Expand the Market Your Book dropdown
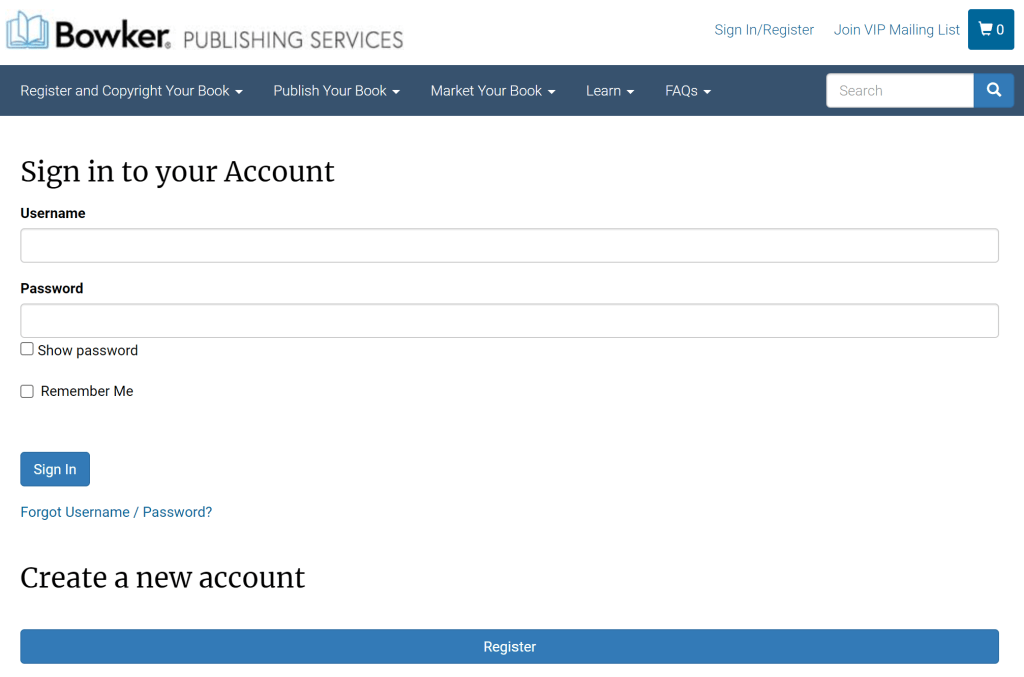Viewport: 1024px width, 677px height. (x=492, y=91)
